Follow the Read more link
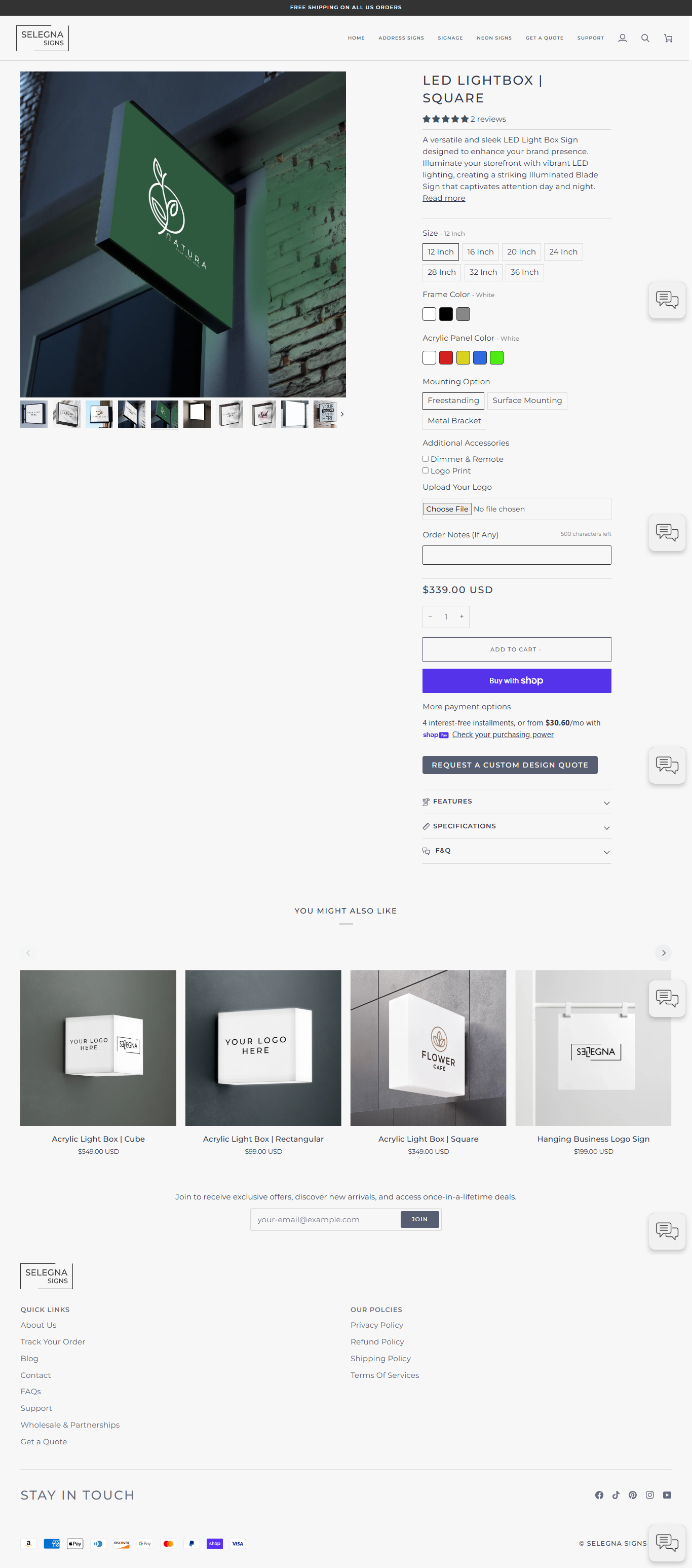The height and width of the screenshot is (1568, 692). (x=443, y=198)
